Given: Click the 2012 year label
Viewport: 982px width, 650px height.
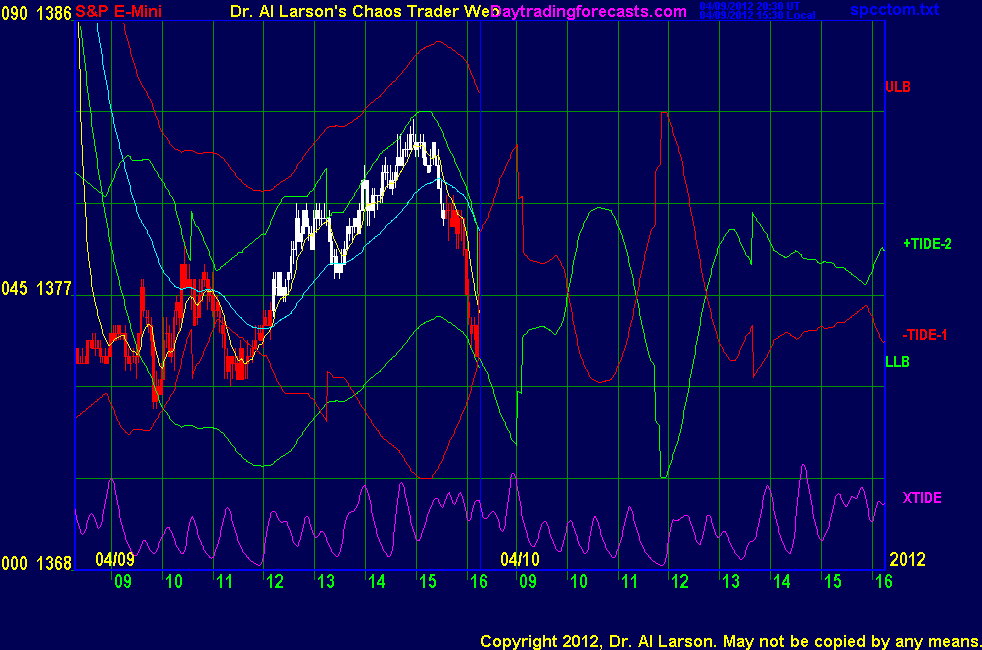Looking at the screenshot, I should pos(909,558).
